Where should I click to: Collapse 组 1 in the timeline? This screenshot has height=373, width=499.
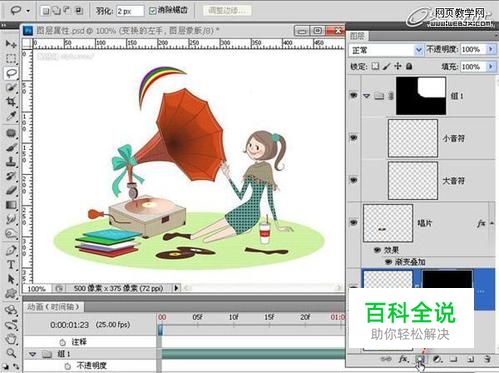point(32,354)
